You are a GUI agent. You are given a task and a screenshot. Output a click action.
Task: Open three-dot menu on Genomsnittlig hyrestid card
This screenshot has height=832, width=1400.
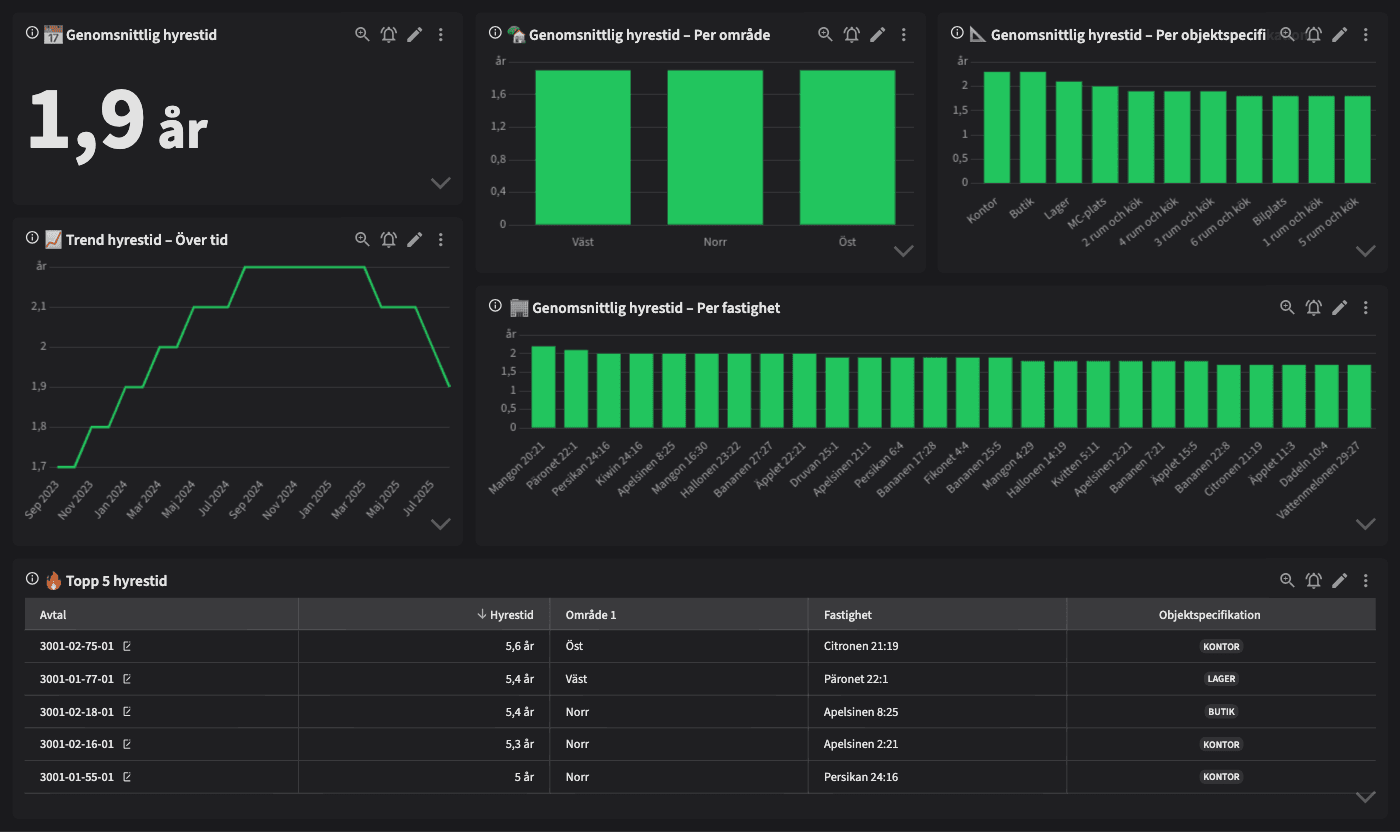click(x=441, y=35)
